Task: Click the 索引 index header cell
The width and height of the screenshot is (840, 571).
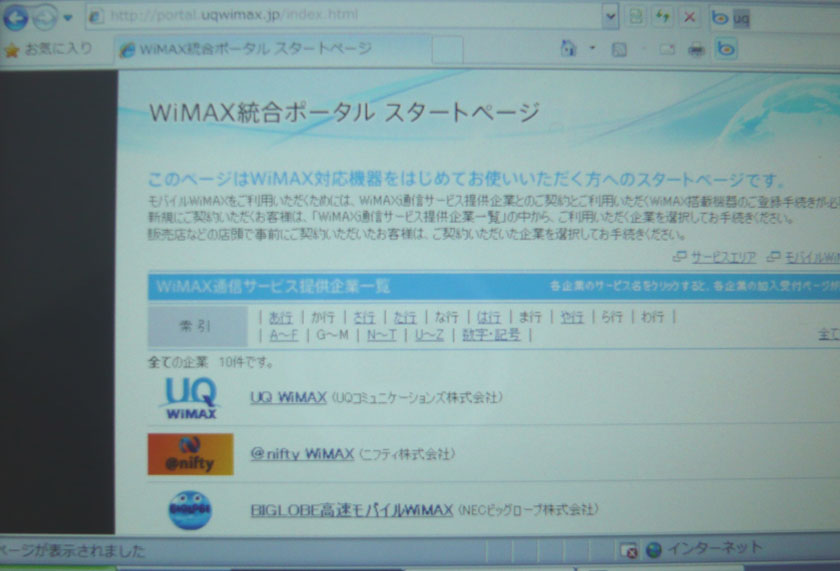Action: click(198, 326)
